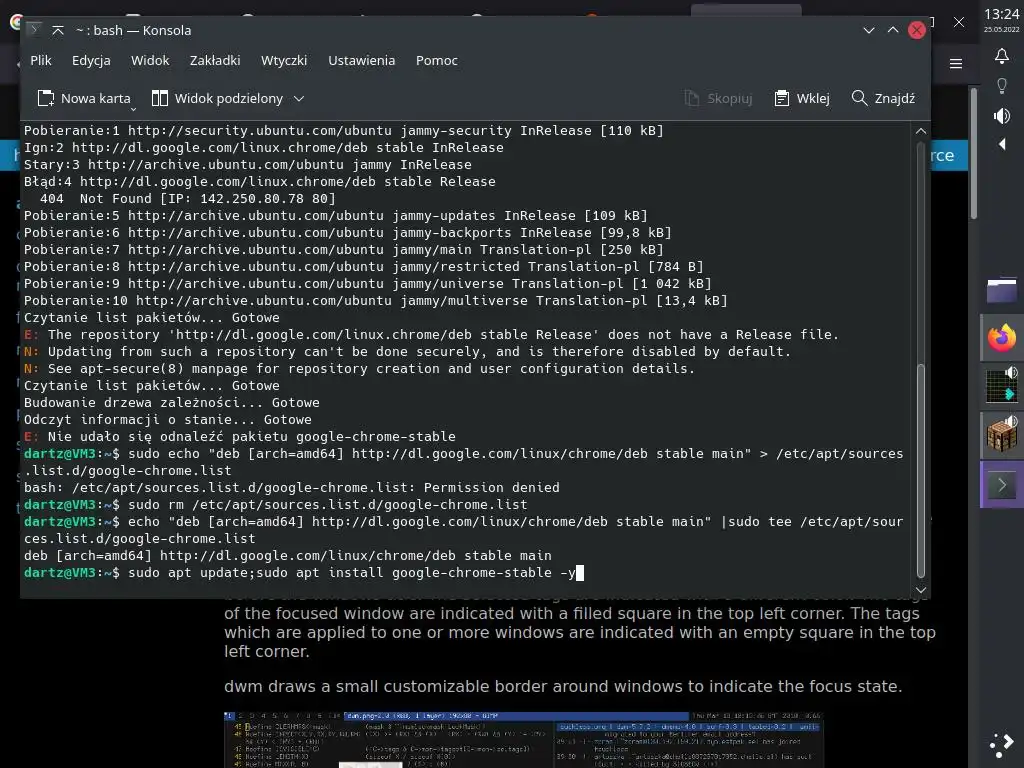Click the Znajdź search button
The width and height of the screenshot is (1024, 768).
click(x=883, y=98)
